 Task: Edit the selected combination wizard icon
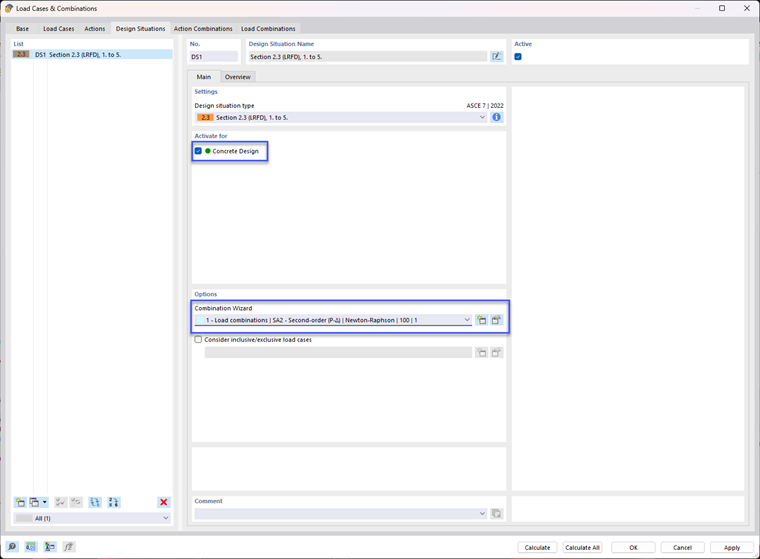(496, 320)
